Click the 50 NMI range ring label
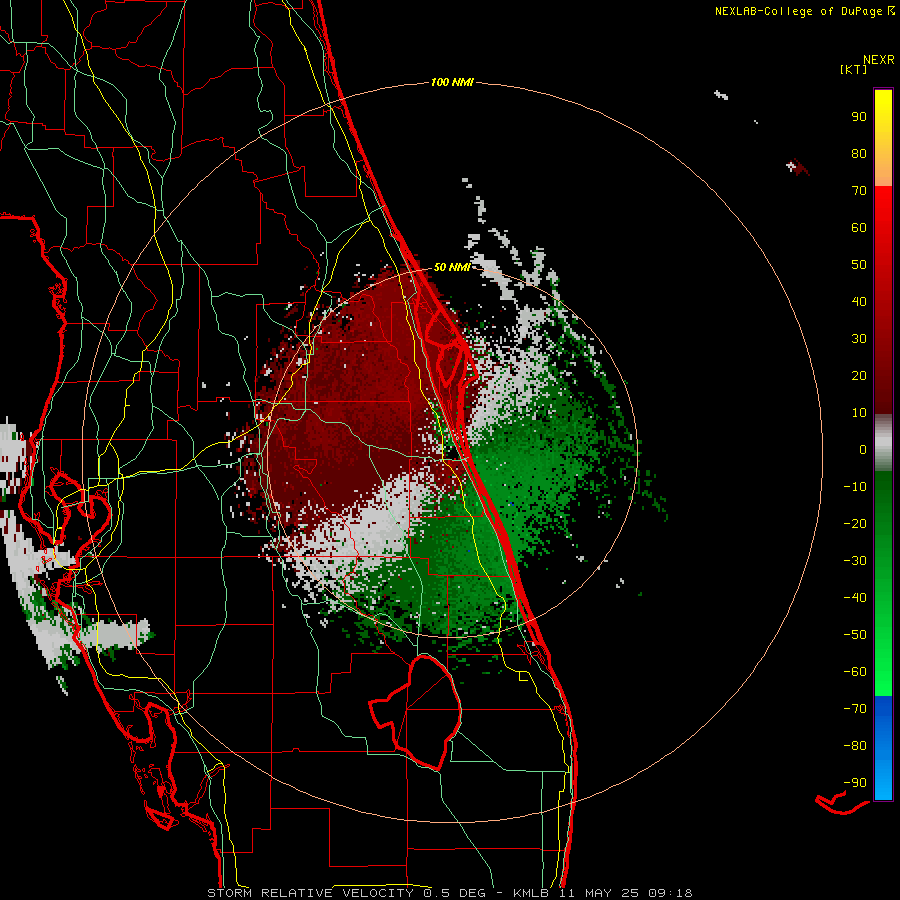900x900 pixels. tap(452, 267)
